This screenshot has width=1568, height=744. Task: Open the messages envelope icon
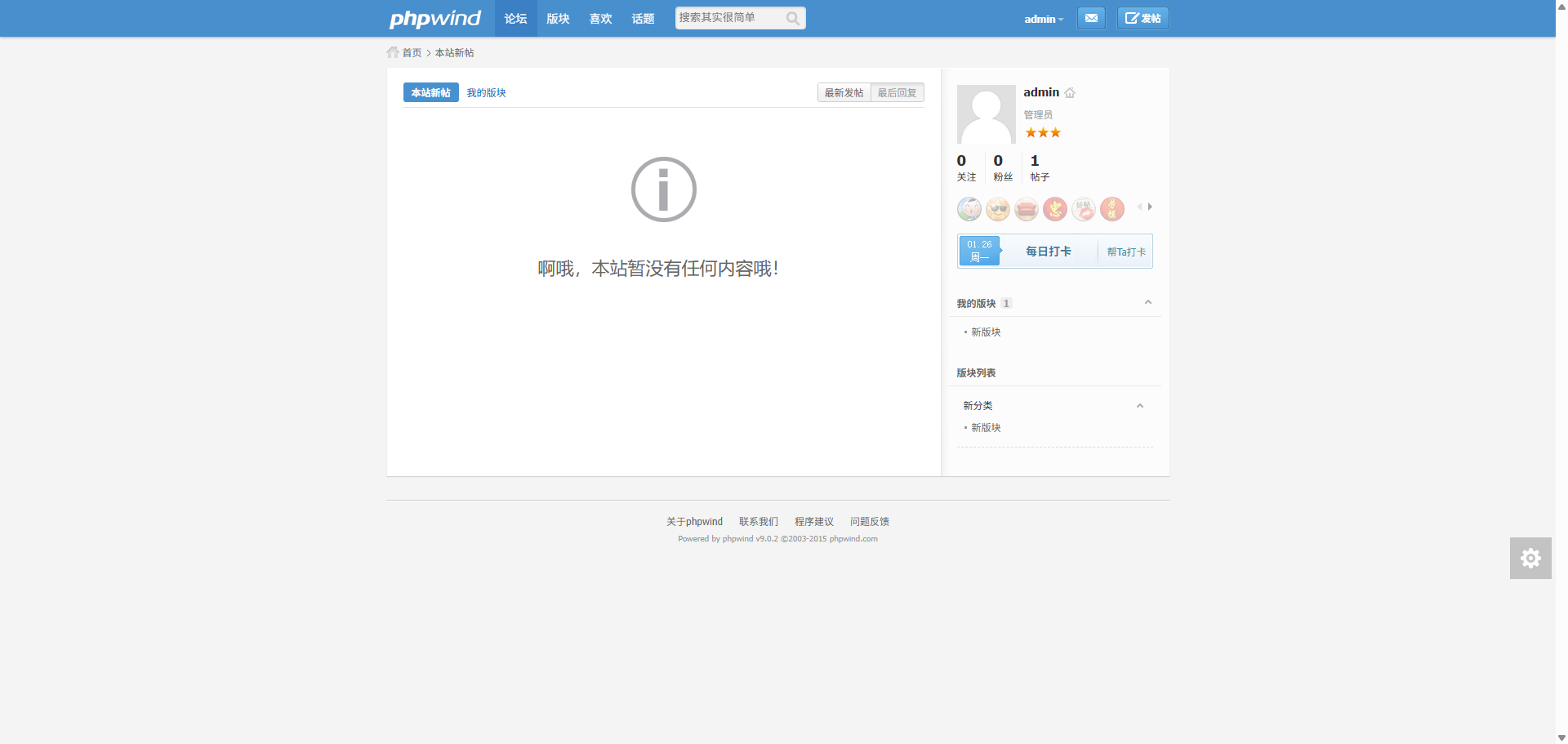[1091, 18]
